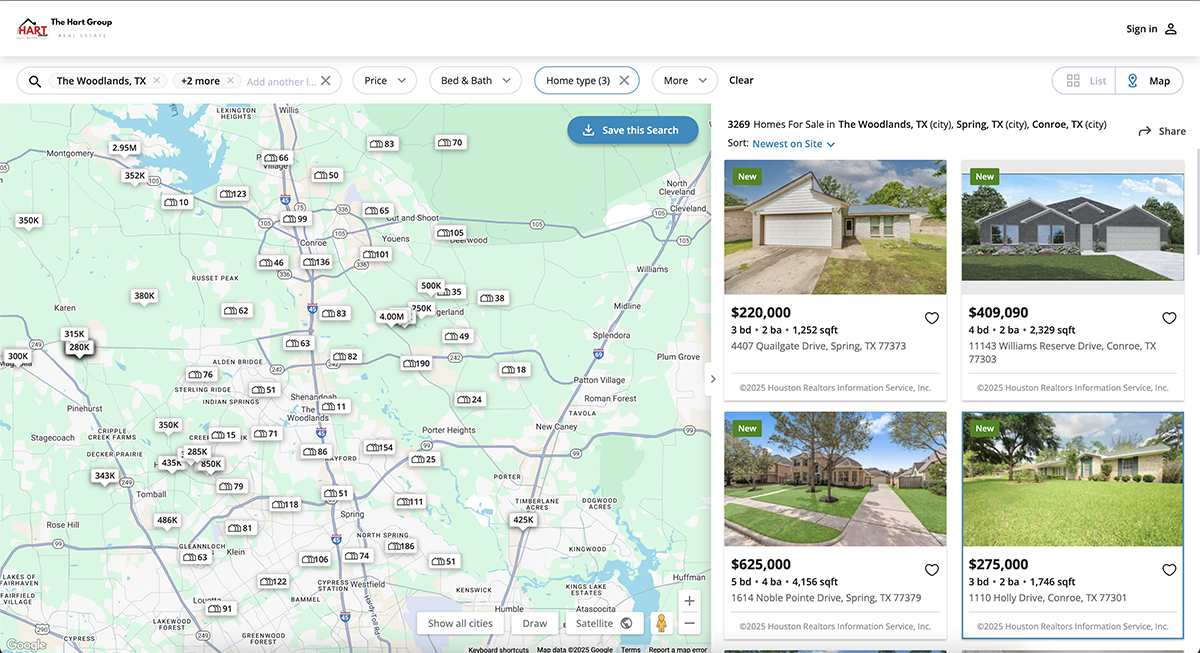This screenshot has height=653, width=1200.
Task: Click Save this Search button
Action: [x=633, y=130]
